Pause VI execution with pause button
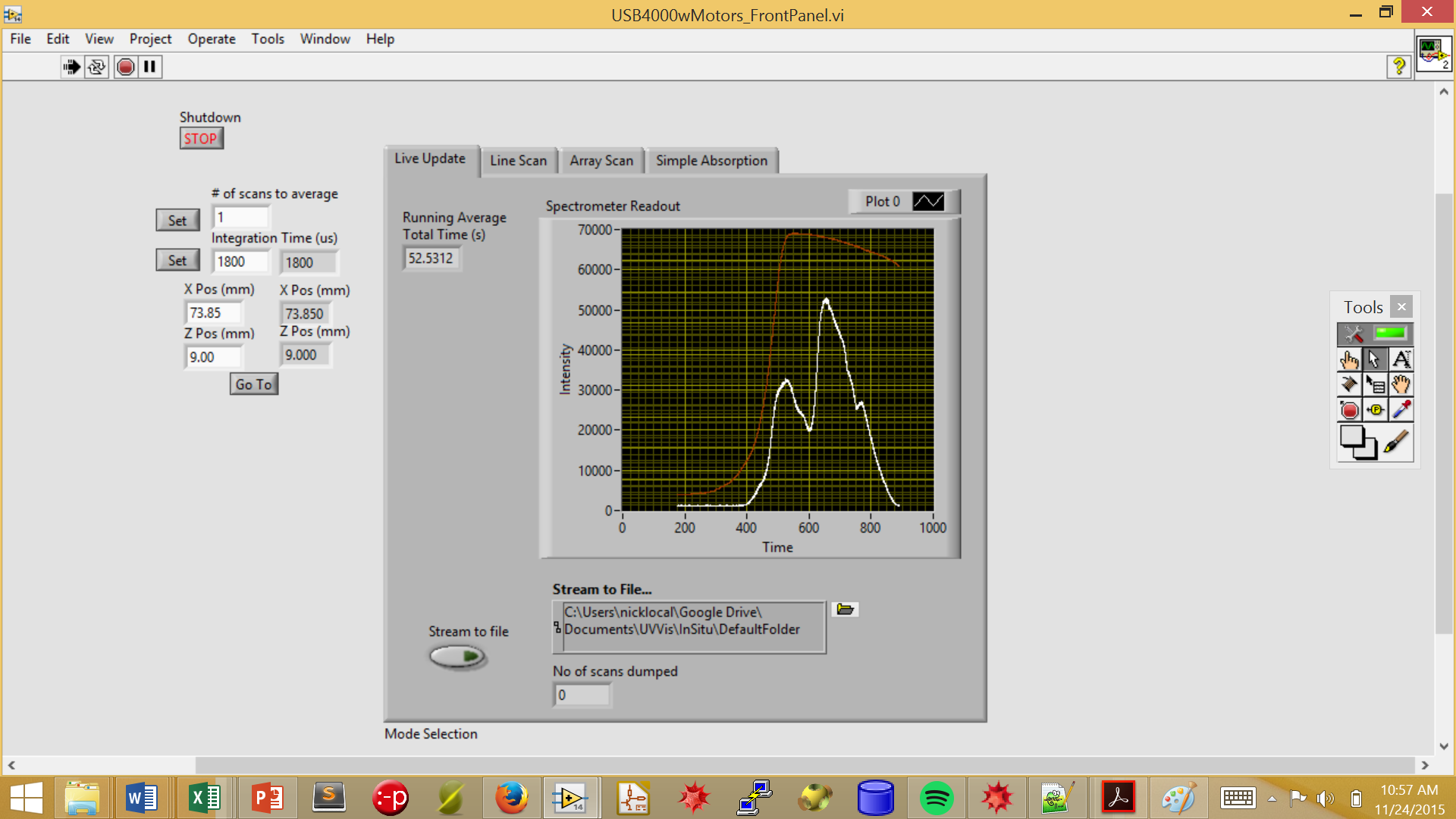 point(150,67)
